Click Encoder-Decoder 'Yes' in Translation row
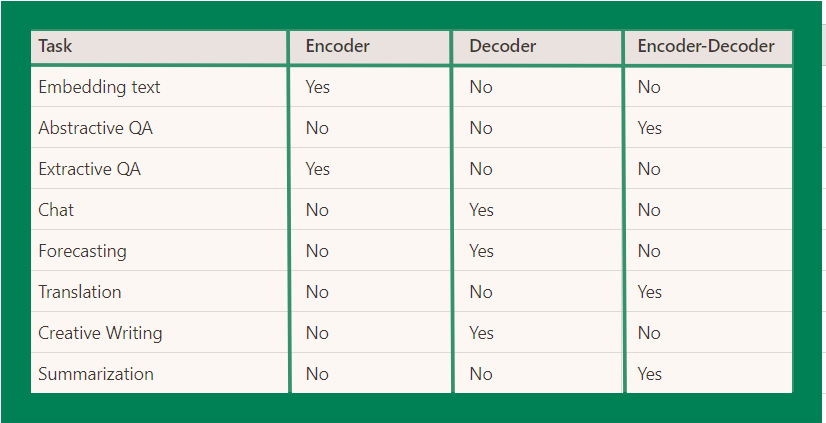This screenshot has height=423, width=826. pyautogui.click(x=649, y=292)
